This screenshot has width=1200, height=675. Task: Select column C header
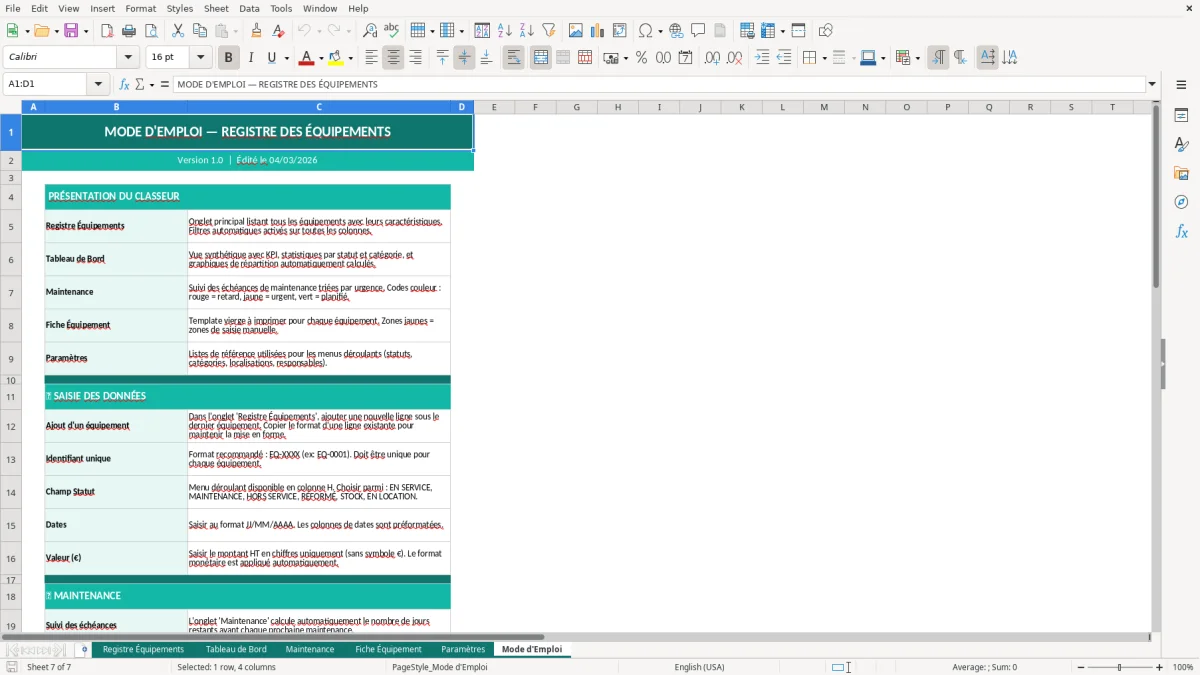coord(319,107)
